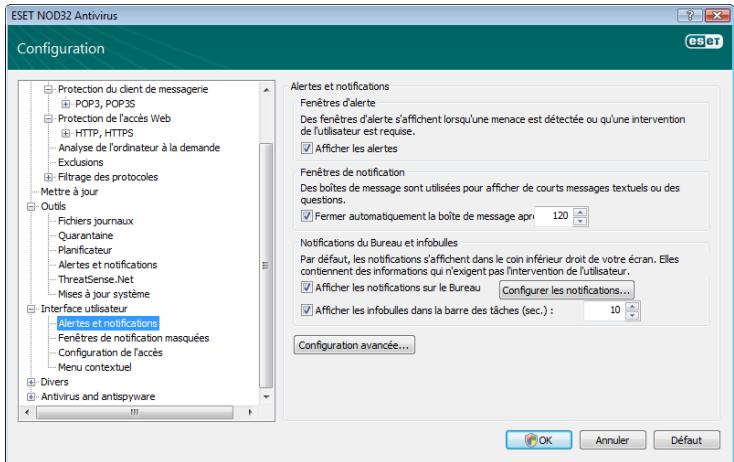734x462 pixels.
Task: Expand the HTTP, HTTPS node
Action: [x=66, y=133]
